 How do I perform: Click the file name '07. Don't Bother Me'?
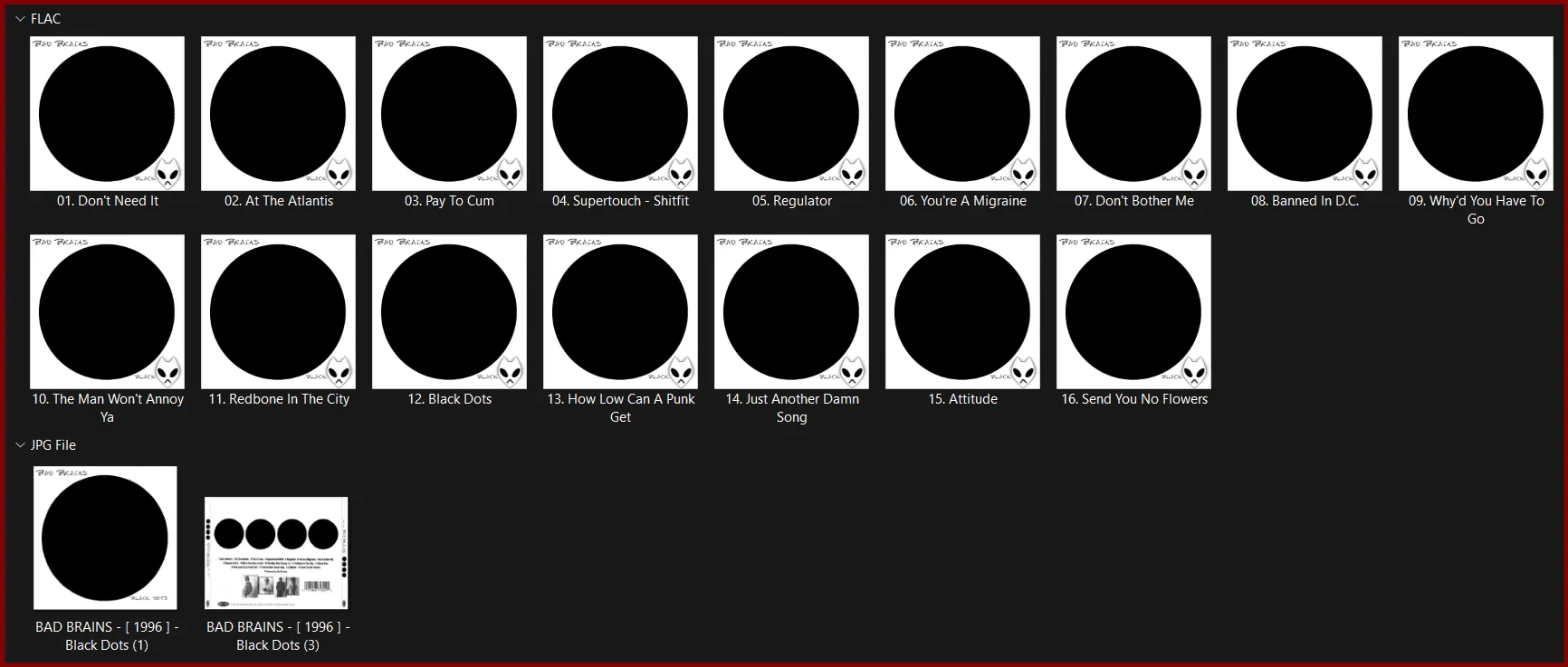coord(1133,201)
